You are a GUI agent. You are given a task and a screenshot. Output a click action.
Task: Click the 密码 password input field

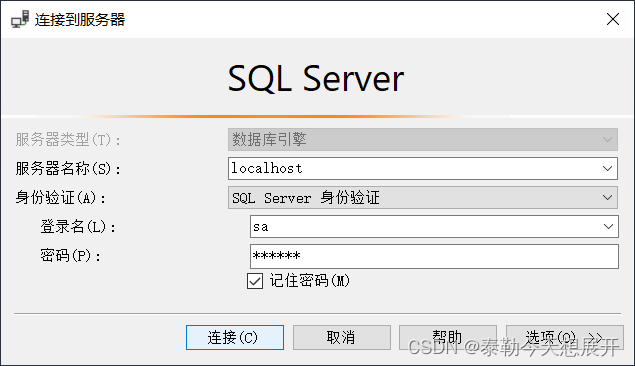pyautogui.click(x=434, y=256)
